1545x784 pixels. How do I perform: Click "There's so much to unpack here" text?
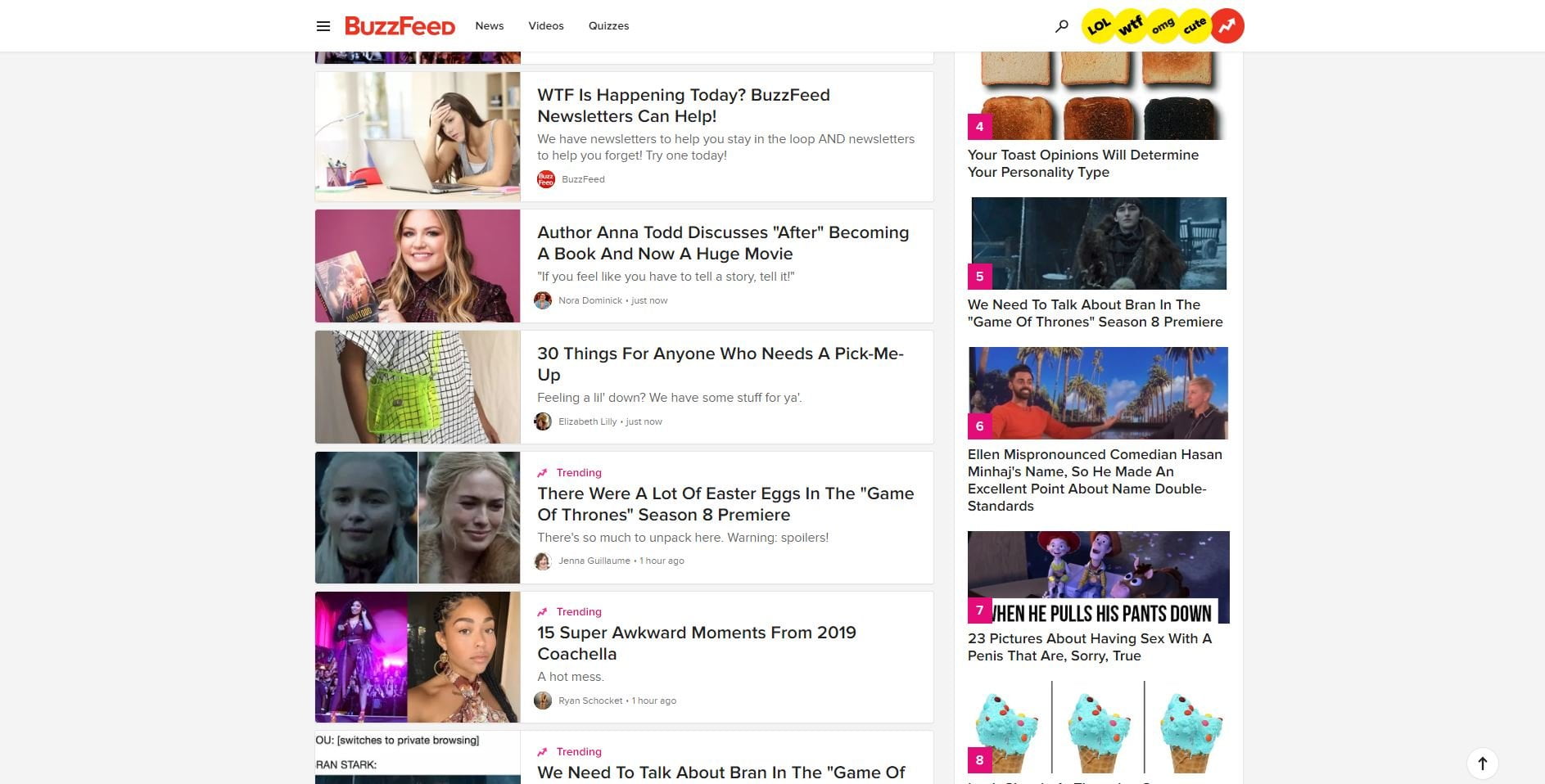[x=683, y=538]
